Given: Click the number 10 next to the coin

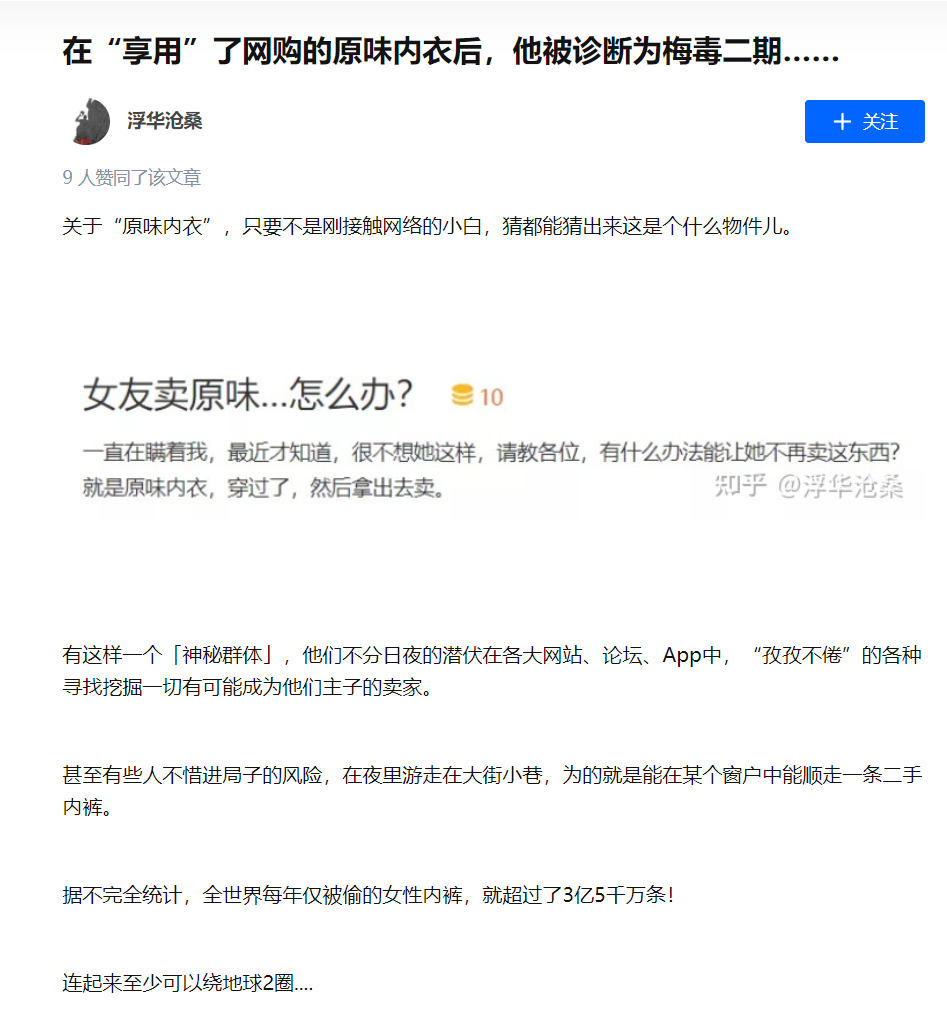Looking at the screenshot, I should tap(492, 397).
